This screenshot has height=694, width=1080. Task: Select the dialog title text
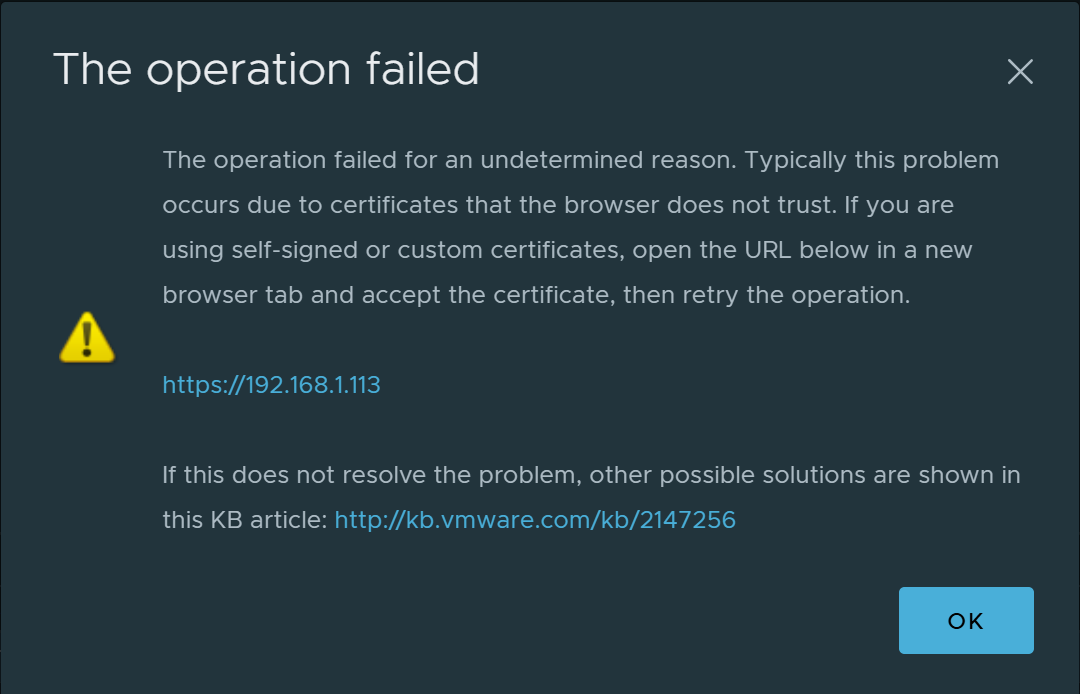[266, 69]
